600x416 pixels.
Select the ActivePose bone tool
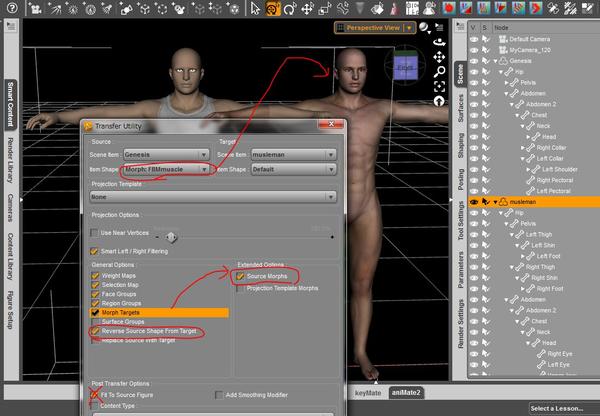342,8
